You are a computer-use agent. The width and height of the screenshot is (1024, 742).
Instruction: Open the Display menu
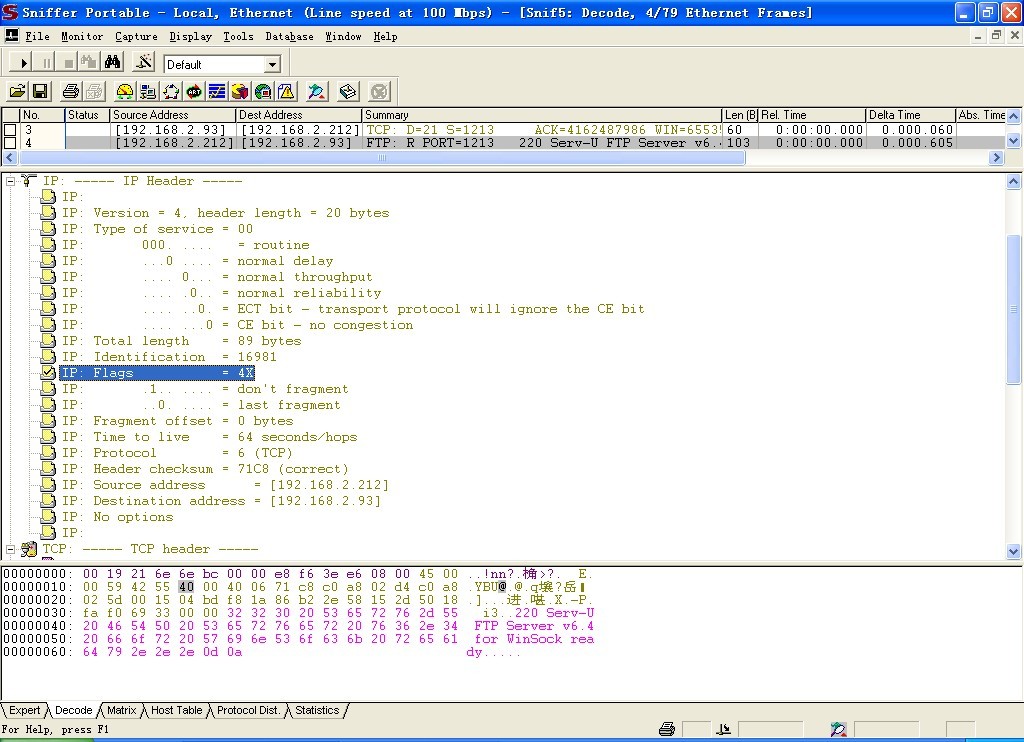coord(190,36)
